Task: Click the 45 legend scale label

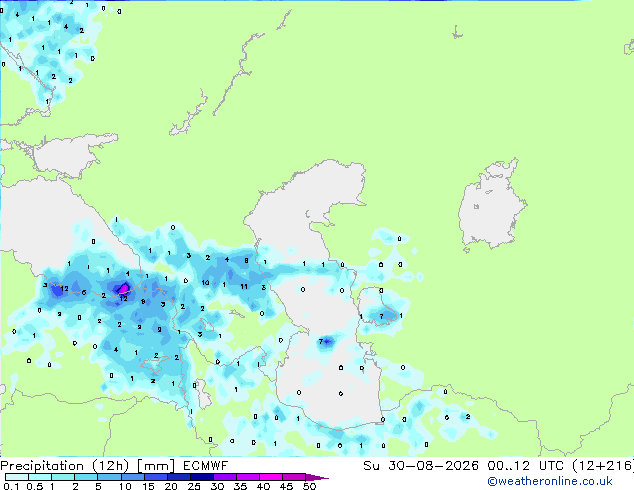Action: pyautogui.click(x=286, y=486)
